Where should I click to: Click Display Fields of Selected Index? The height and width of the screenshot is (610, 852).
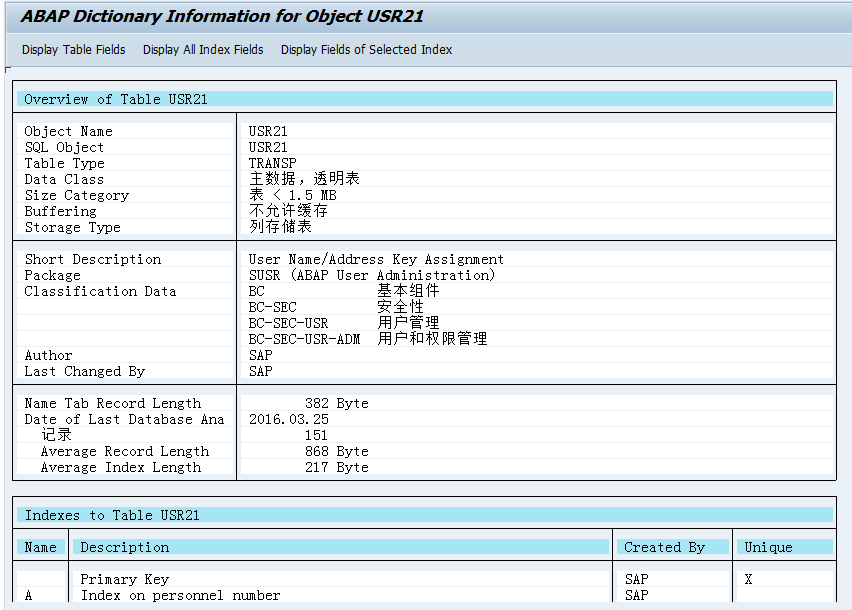click(x=366, y=49)
